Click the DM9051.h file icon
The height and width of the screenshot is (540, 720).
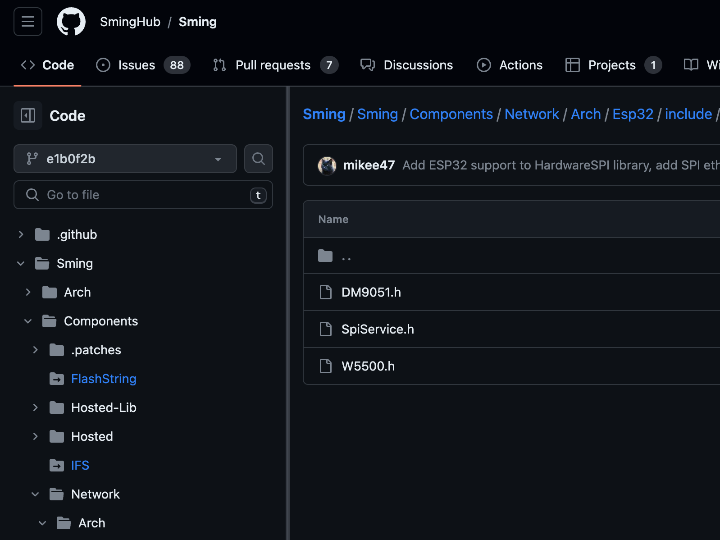coord(325,292)
